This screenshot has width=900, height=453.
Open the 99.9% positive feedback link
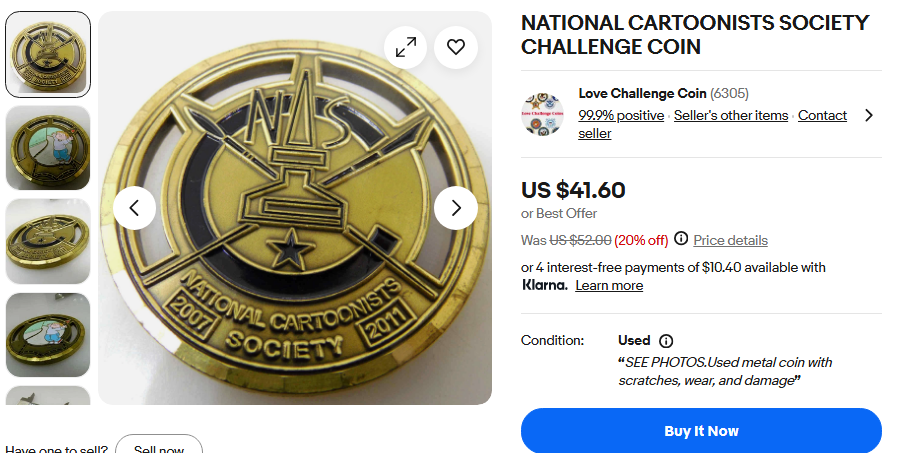621,116
